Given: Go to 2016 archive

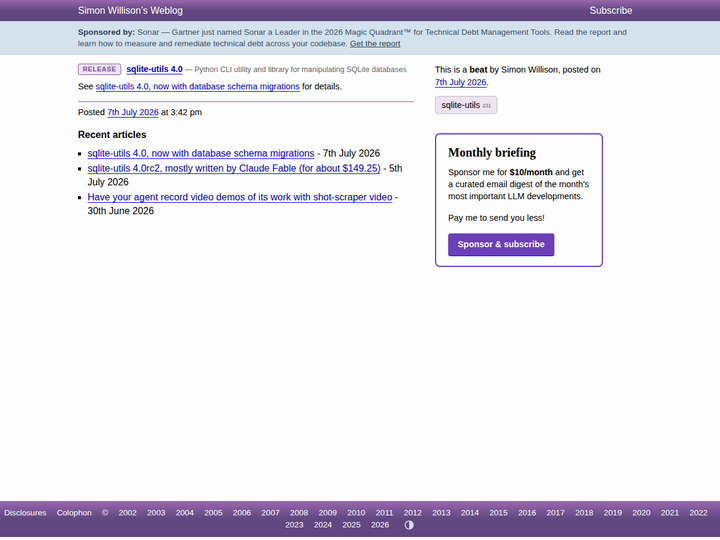Looking at the screenshot, I should pyautogui.click(x=527, y=513).
